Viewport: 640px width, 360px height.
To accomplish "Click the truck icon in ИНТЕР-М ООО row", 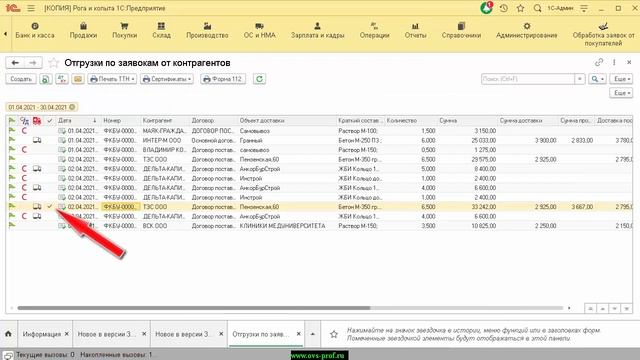I will click(37, 140).
